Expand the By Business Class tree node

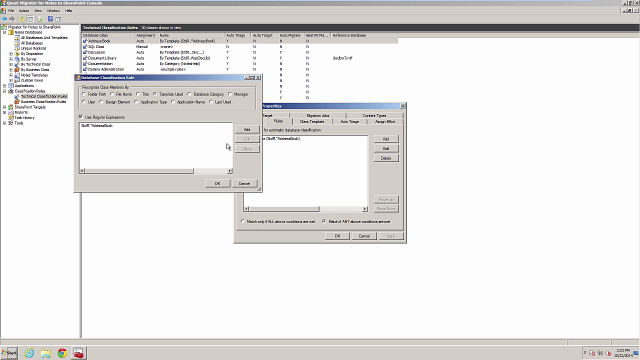click(11, 70)
